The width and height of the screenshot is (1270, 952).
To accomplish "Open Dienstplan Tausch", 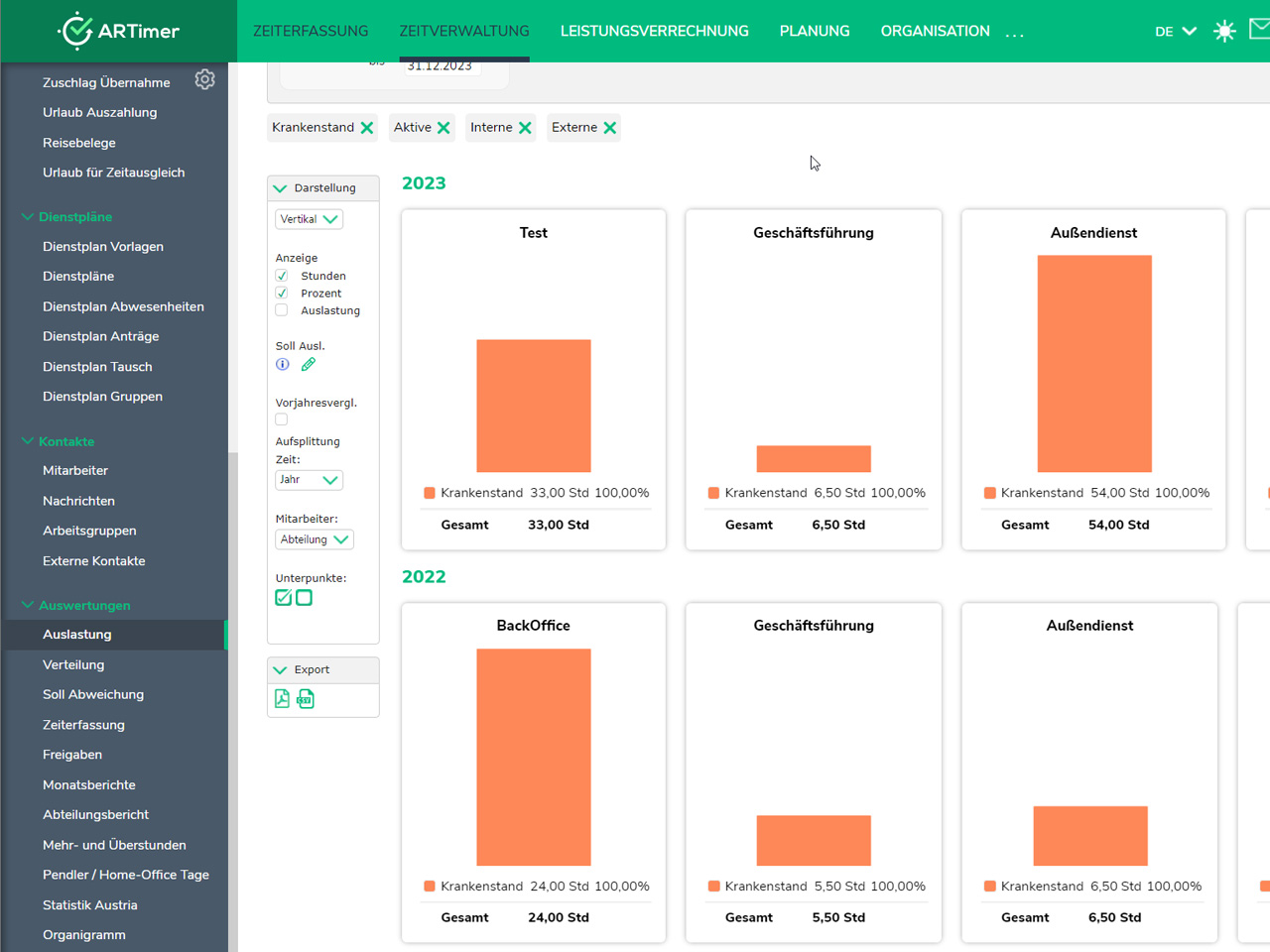I will 97,366.
